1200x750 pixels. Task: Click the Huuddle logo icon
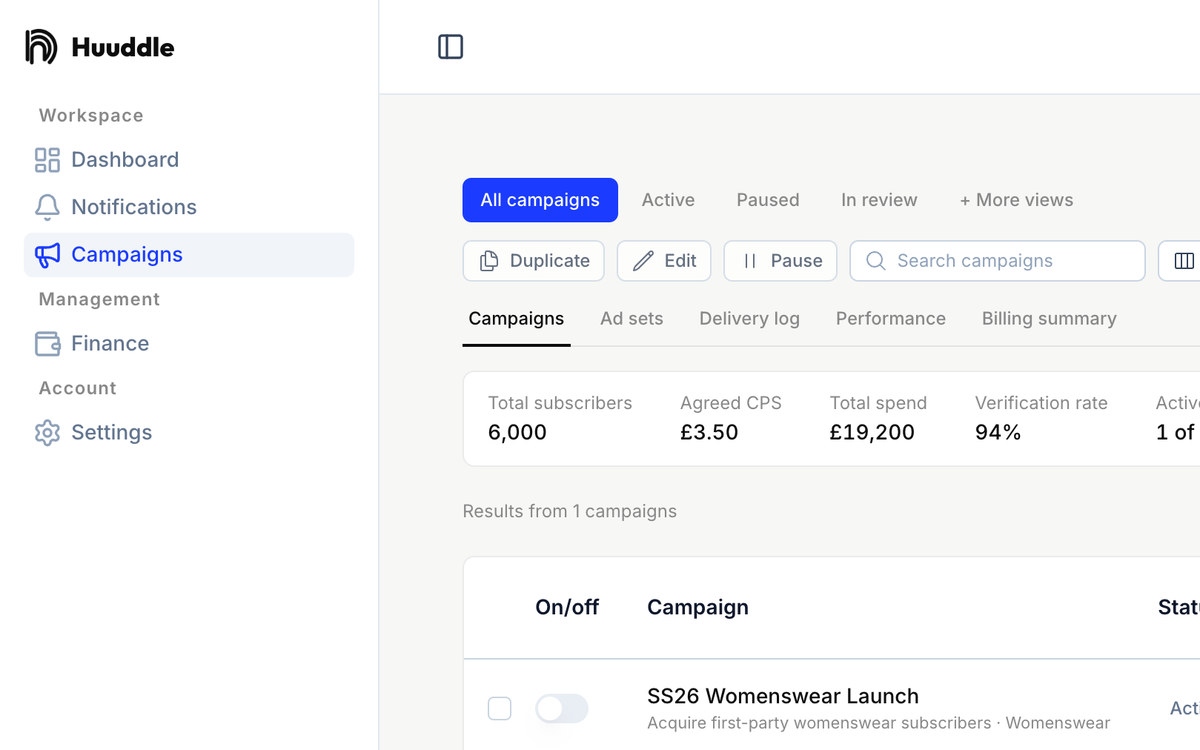(x=41, y=47)
